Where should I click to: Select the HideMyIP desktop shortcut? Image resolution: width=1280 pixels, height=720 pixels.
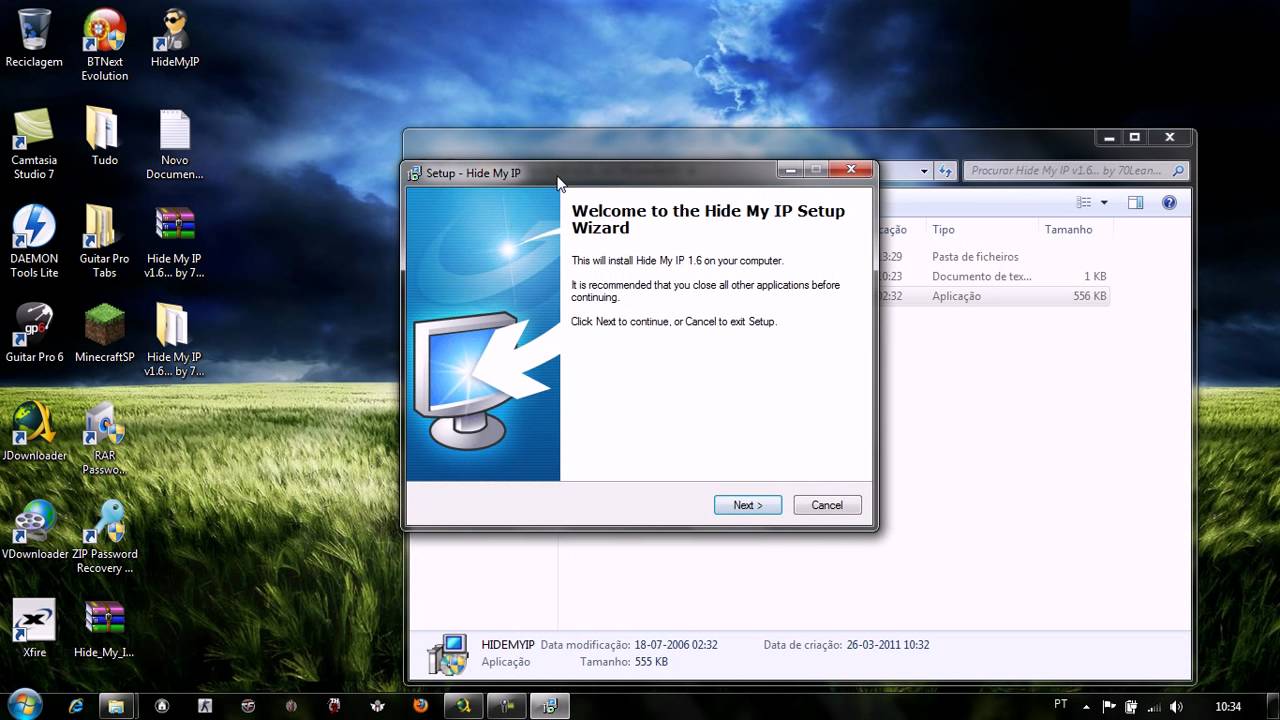click(x=175, y=39)
